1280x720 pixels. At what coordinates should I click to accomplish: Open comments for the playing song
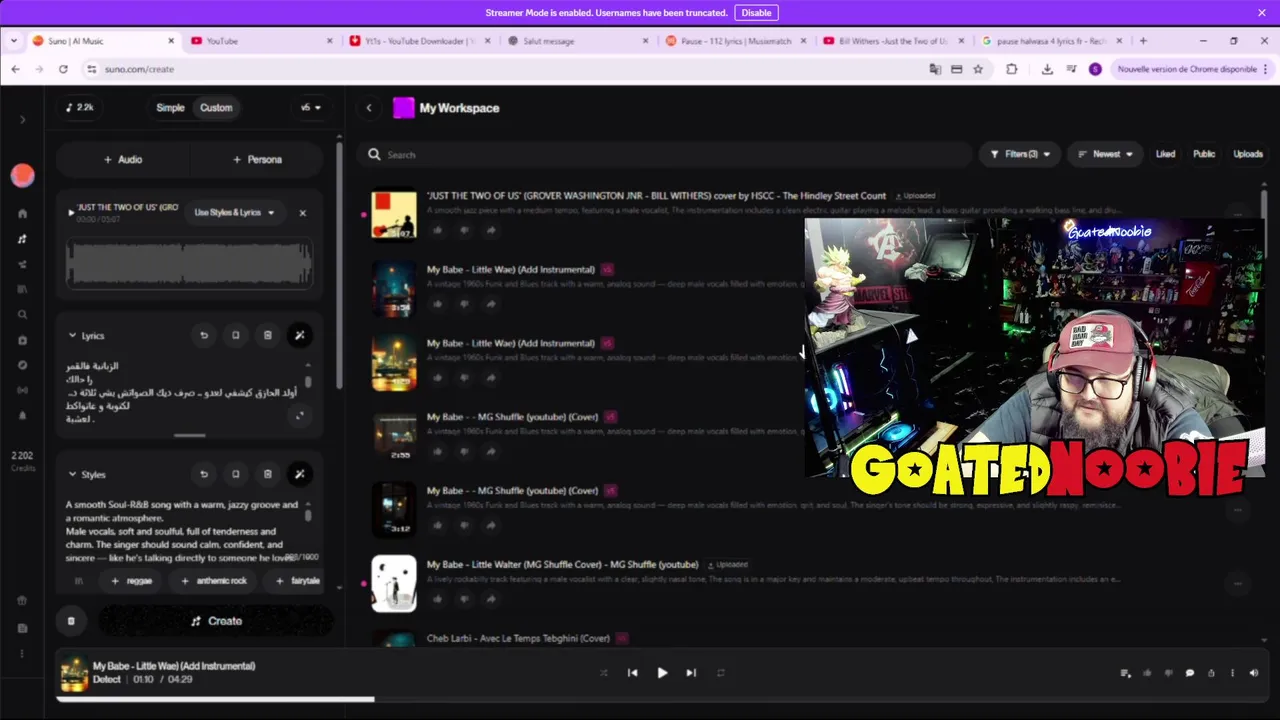(x=1190, y=673)
